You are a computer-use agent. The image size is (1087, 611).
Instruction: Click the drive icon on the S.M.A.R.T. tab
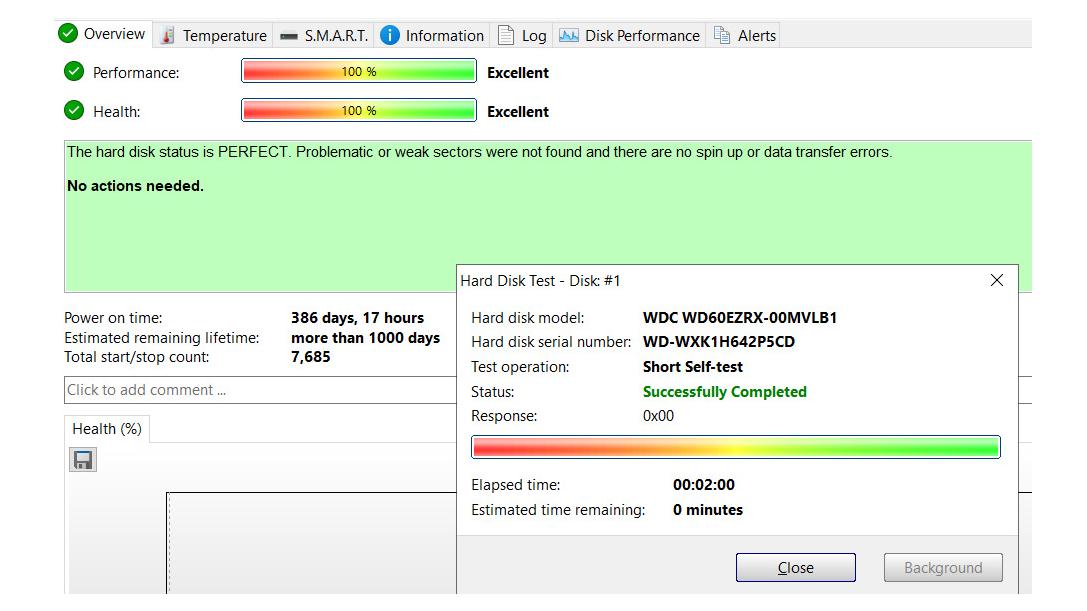click(x=289, y=36)
